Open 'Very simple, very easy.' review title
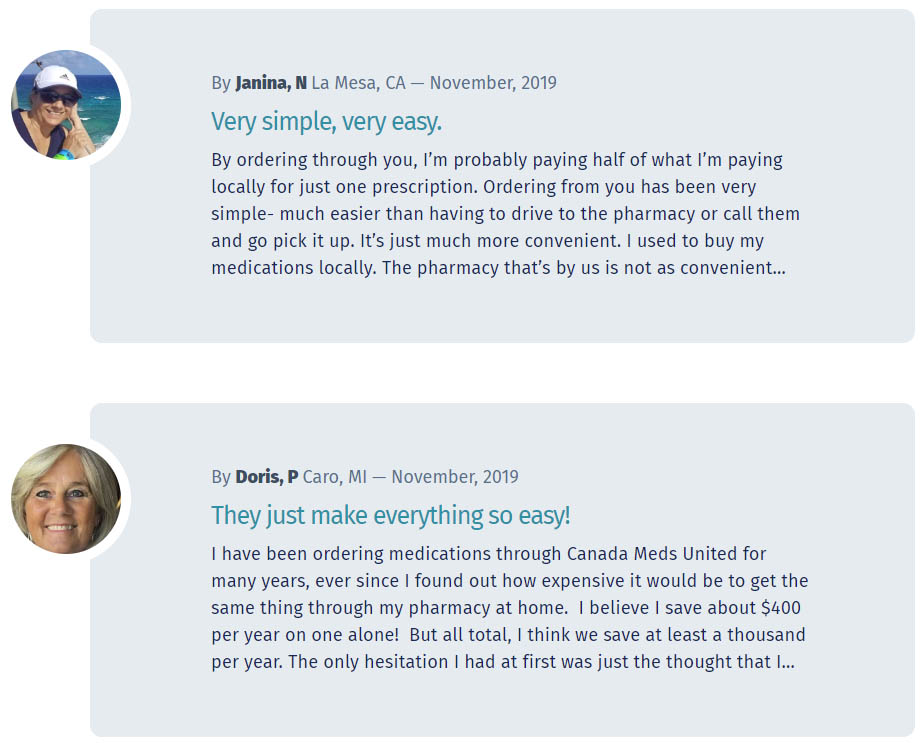Viewport: 924px width, 747px height. pos(326,122)
